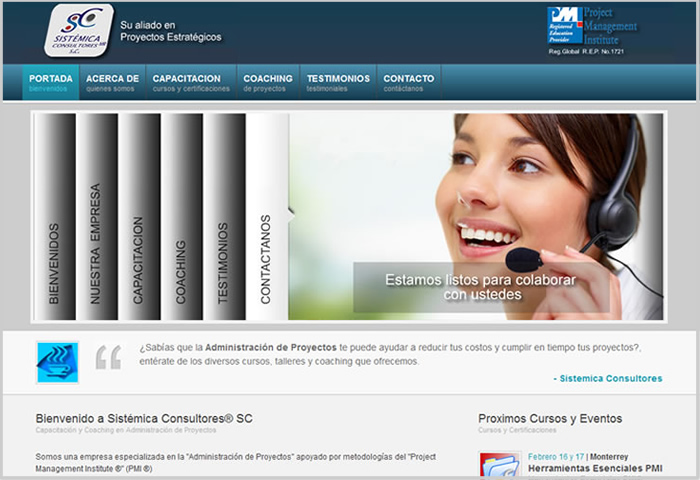Screen dimensions: 700x480
Task: Open the PORTADA menu item
Action: click(x=50, y=82)
